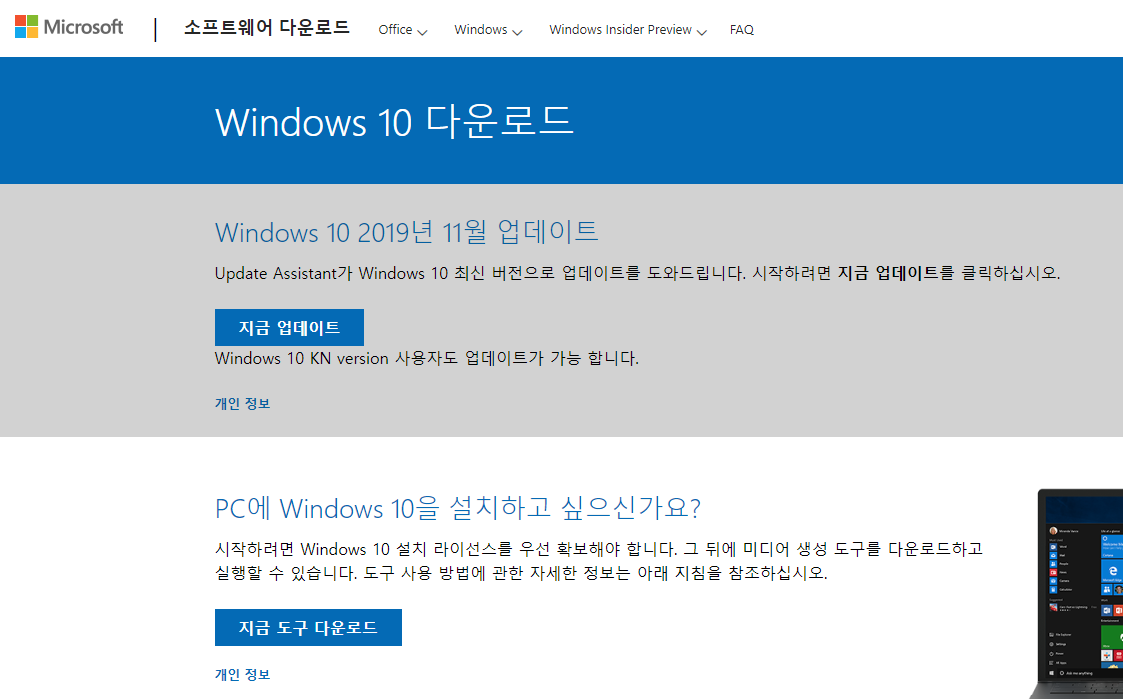The width and height of the screenshot is (1123, 699).
Task: Open 소프트웨어 다운로드 site title link
Action: click(266, 28)
